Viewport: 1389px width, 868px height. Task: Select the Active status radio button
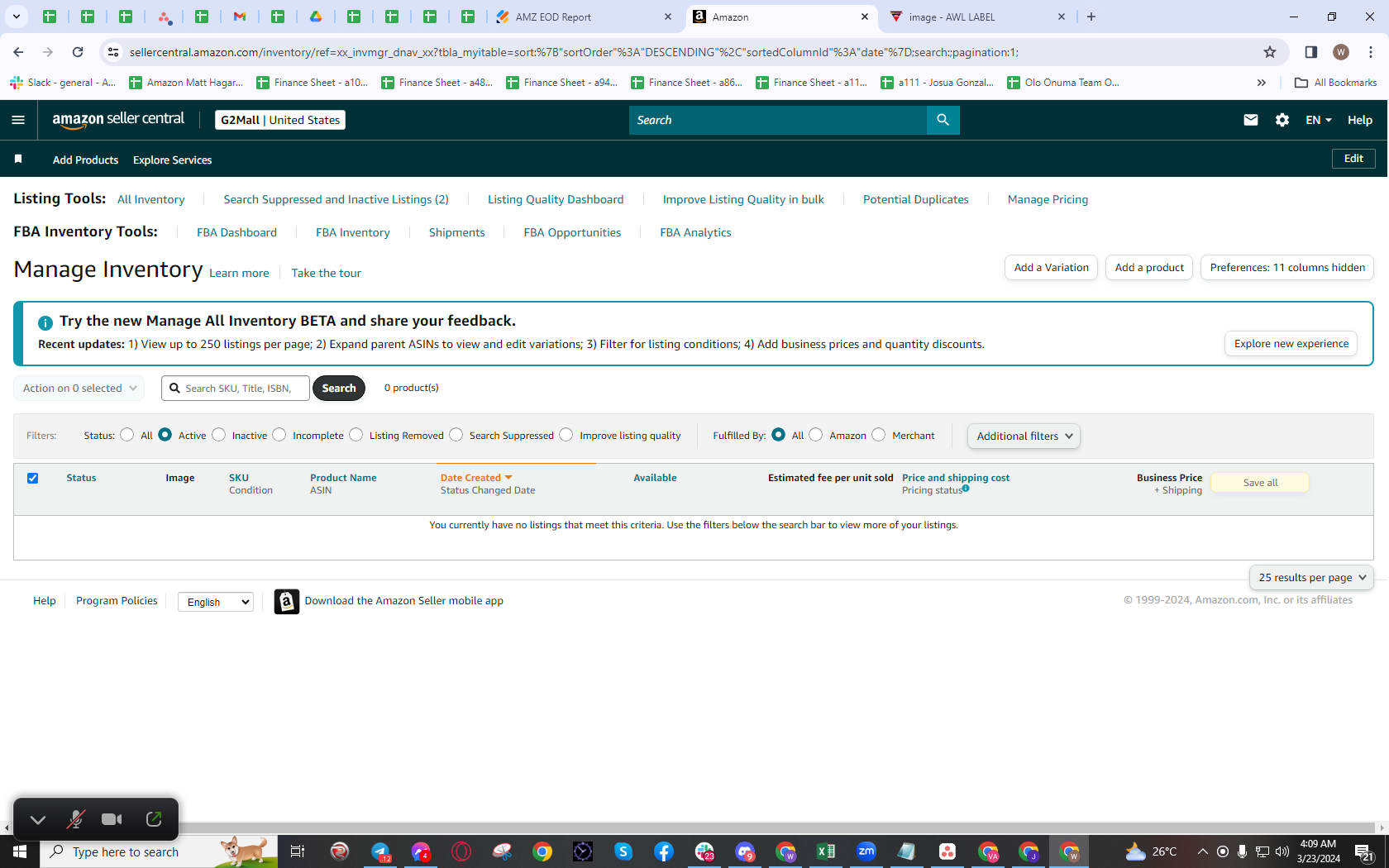[165, 435]
